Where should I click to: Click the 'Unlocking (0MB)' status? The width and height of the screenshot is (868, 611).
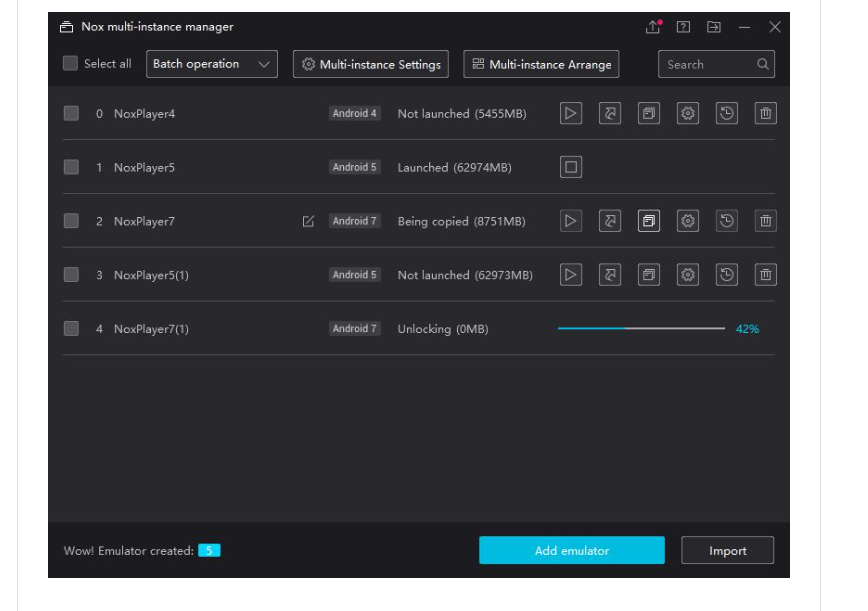[x=443, y=329]
